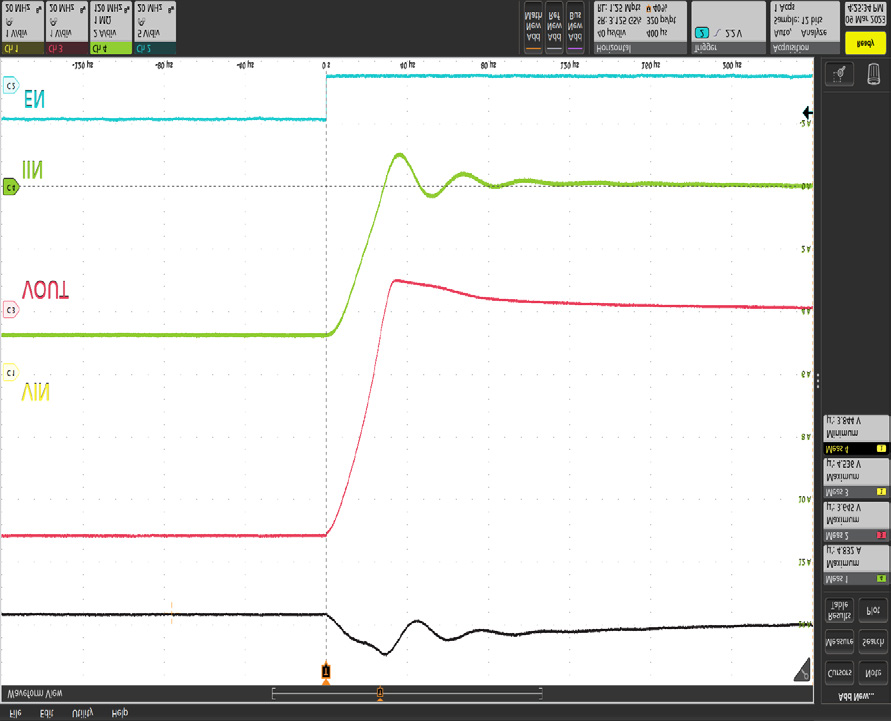Screen dimensions: 891x721
Task: Toggle the Ch 2 channel badge
Action: coord(154,27)
